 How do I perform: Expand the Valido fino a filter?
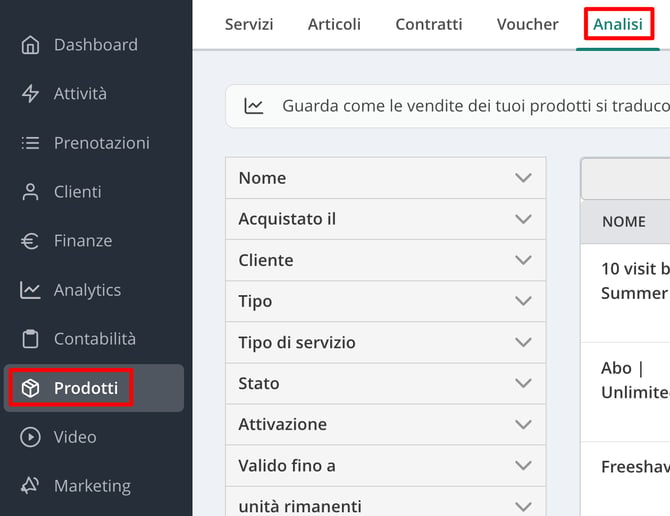pos(385,466)
